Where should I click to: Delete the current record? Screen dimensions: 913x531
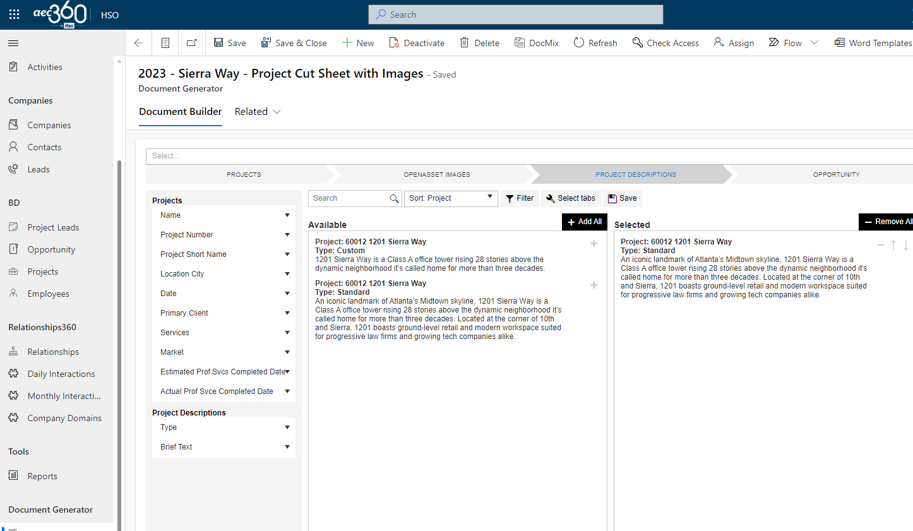pos(480,43)
